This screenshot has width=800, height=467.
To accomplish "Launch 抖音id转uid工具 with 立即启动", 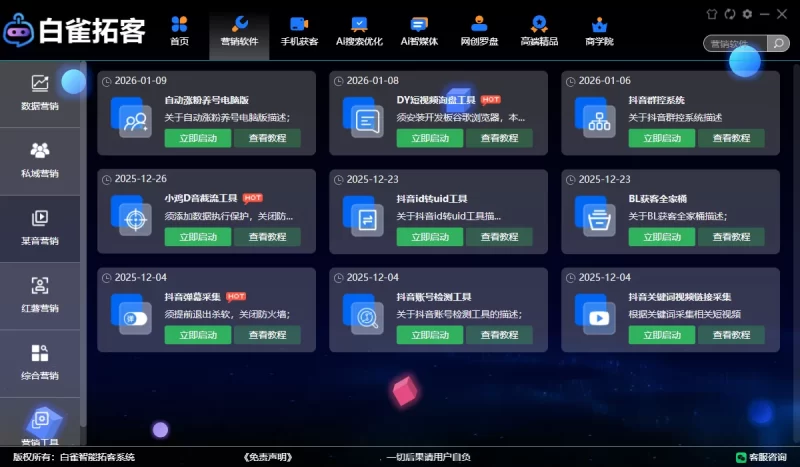I will [430, 237].
